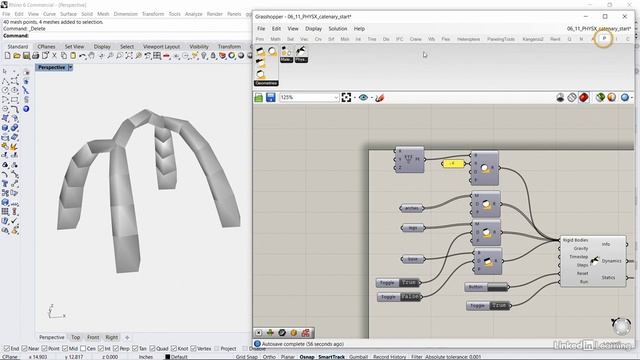Switch to the CPlanes toolbar tab in Rhino

pyautogui.click(x=46, y=47)
